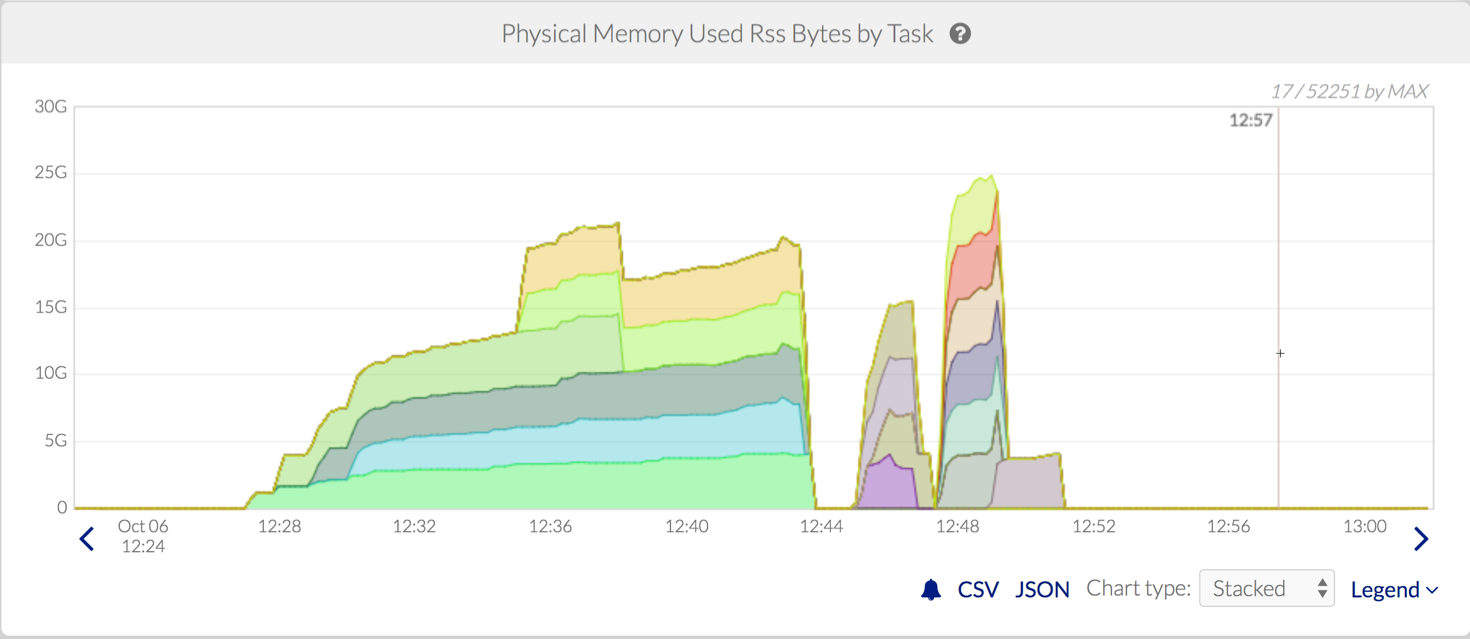Image resolution: width=1470 pixels, height=639 pixels.
Task: Expand the Legend section
Action: 1385,590
